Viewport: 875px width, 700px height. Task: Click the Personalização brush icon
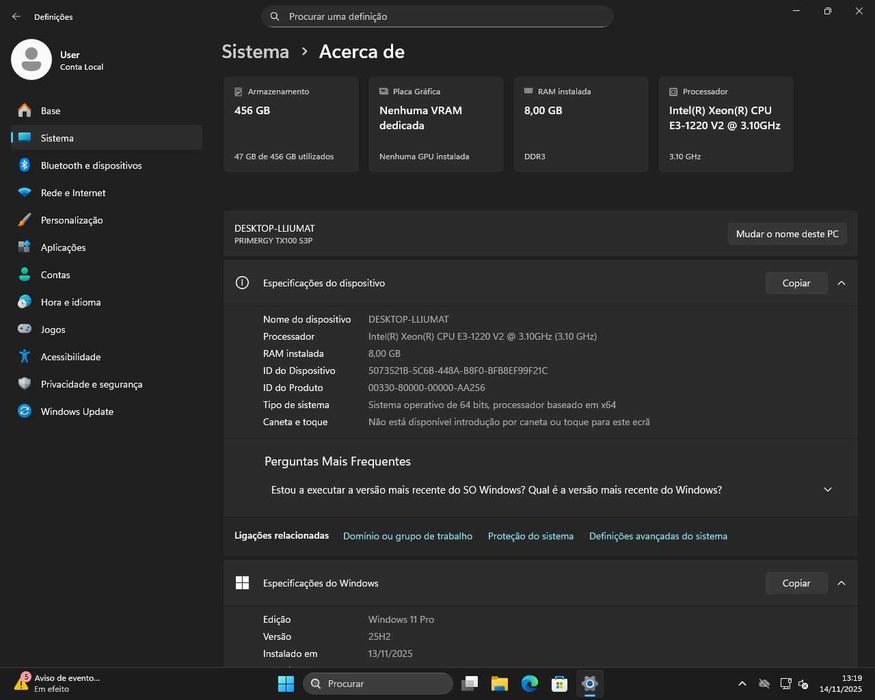tap(25, 220)
